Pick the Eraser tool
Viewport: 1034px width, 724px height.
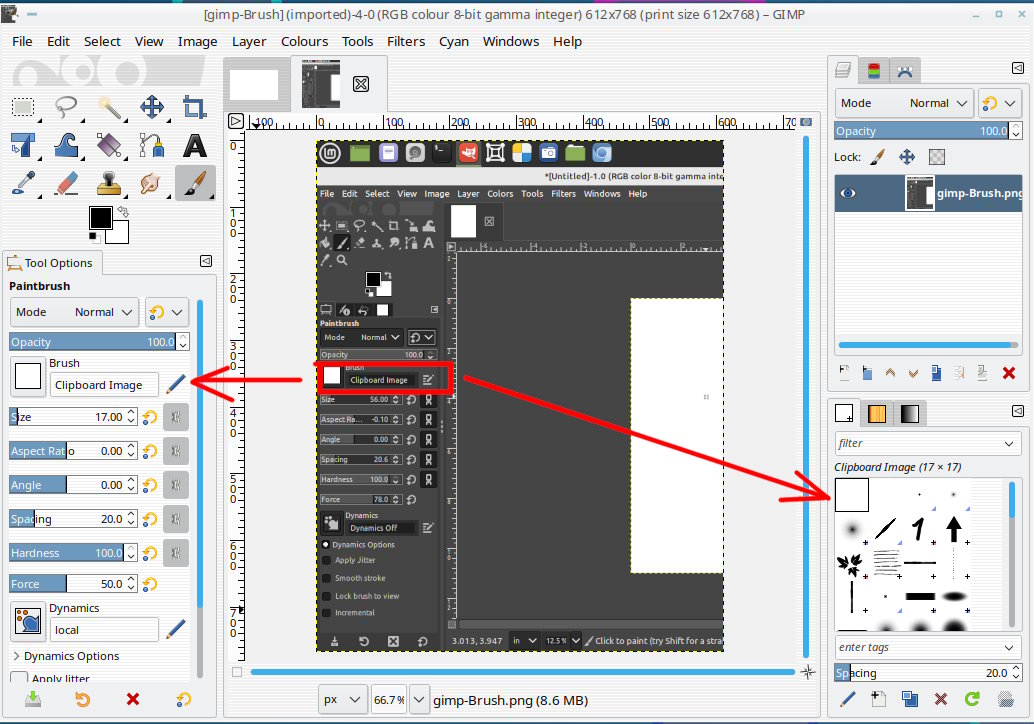tap(67, 183)
